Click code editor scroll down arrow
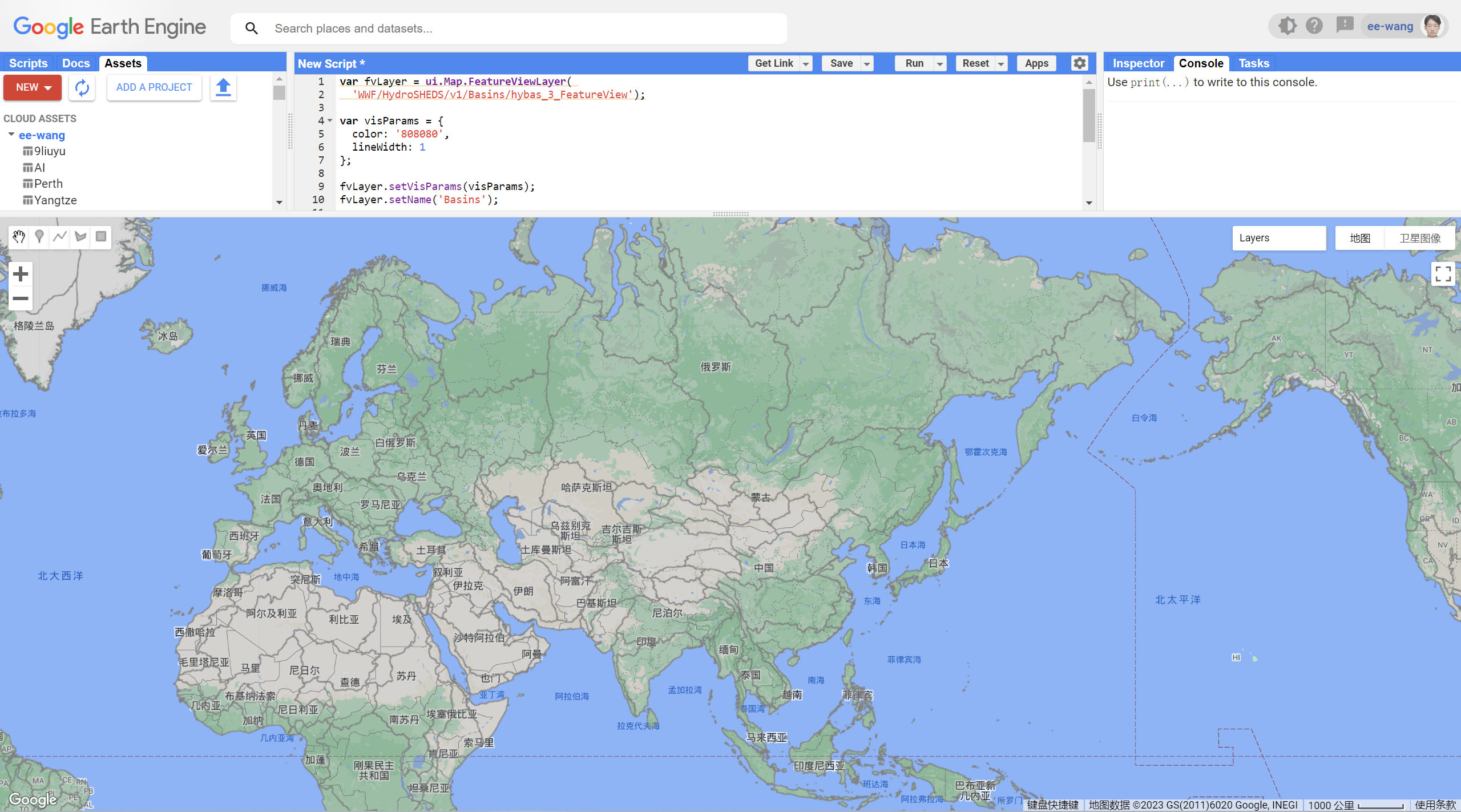This screenshot has height=812, width=1461. click(1089, 203)
